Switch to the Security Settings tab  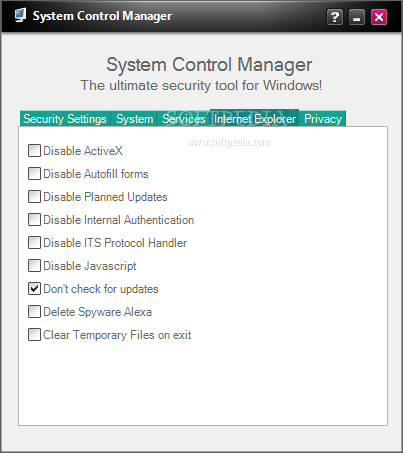[x=65, y=119]
